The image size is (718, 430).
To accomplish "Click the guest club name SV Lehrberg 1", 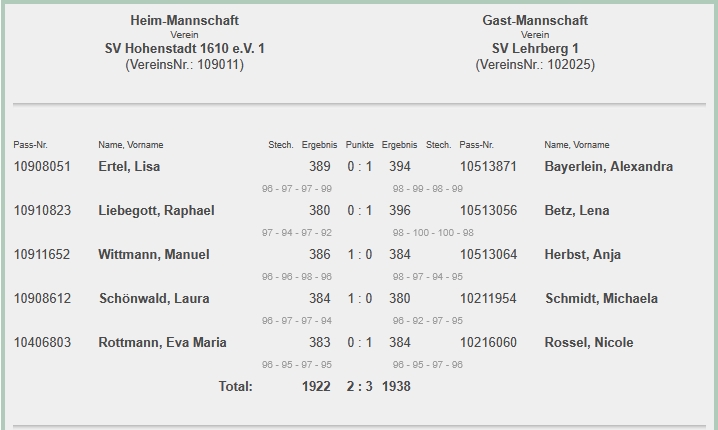I will coord(535,48).
